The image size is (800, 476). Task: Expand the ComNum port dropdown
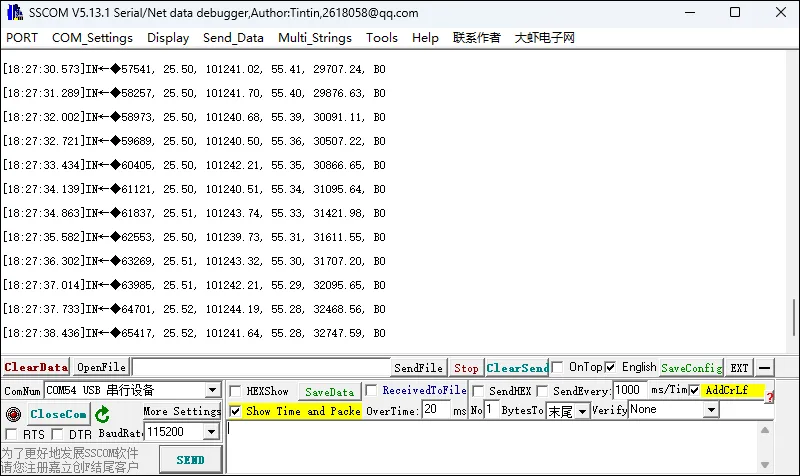pos(212,390)
